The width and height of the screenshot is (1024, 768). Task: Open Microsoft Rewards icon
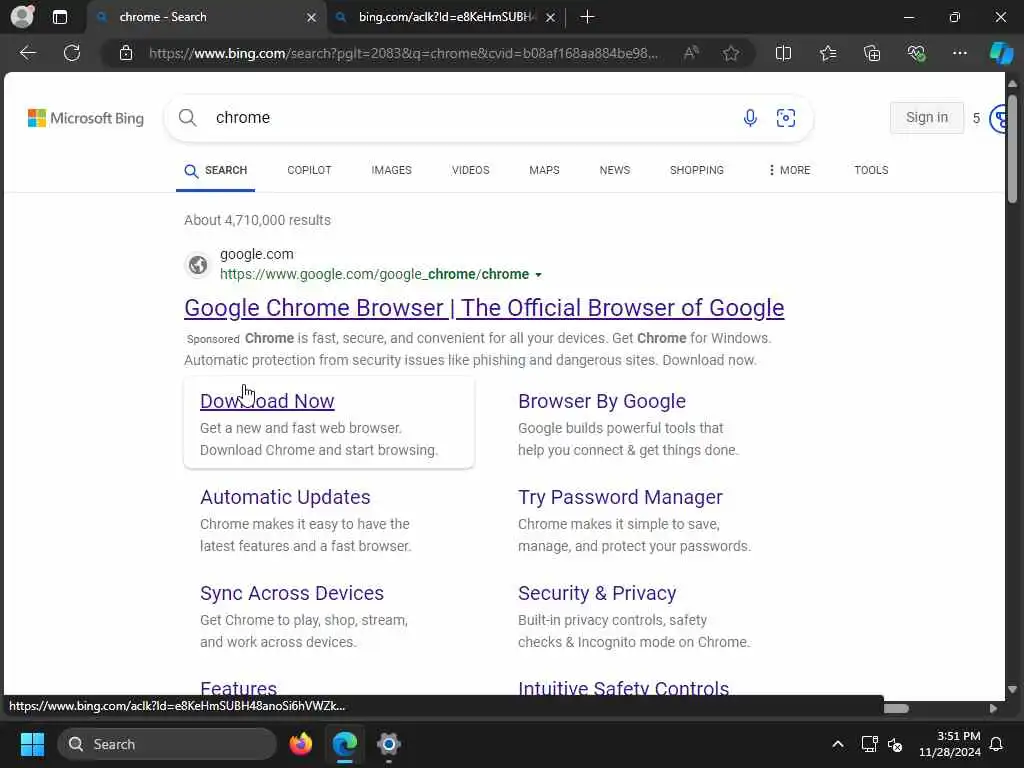pos(997,118)
